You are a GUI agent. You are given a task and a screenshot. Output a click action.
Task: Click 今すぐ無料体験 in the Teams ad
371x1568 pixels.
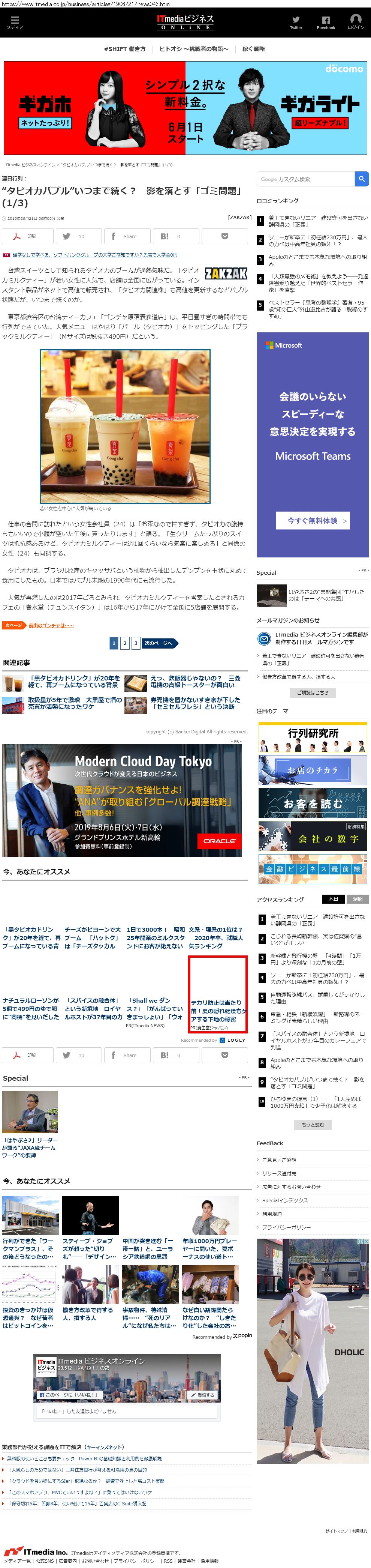click(313, 520)
